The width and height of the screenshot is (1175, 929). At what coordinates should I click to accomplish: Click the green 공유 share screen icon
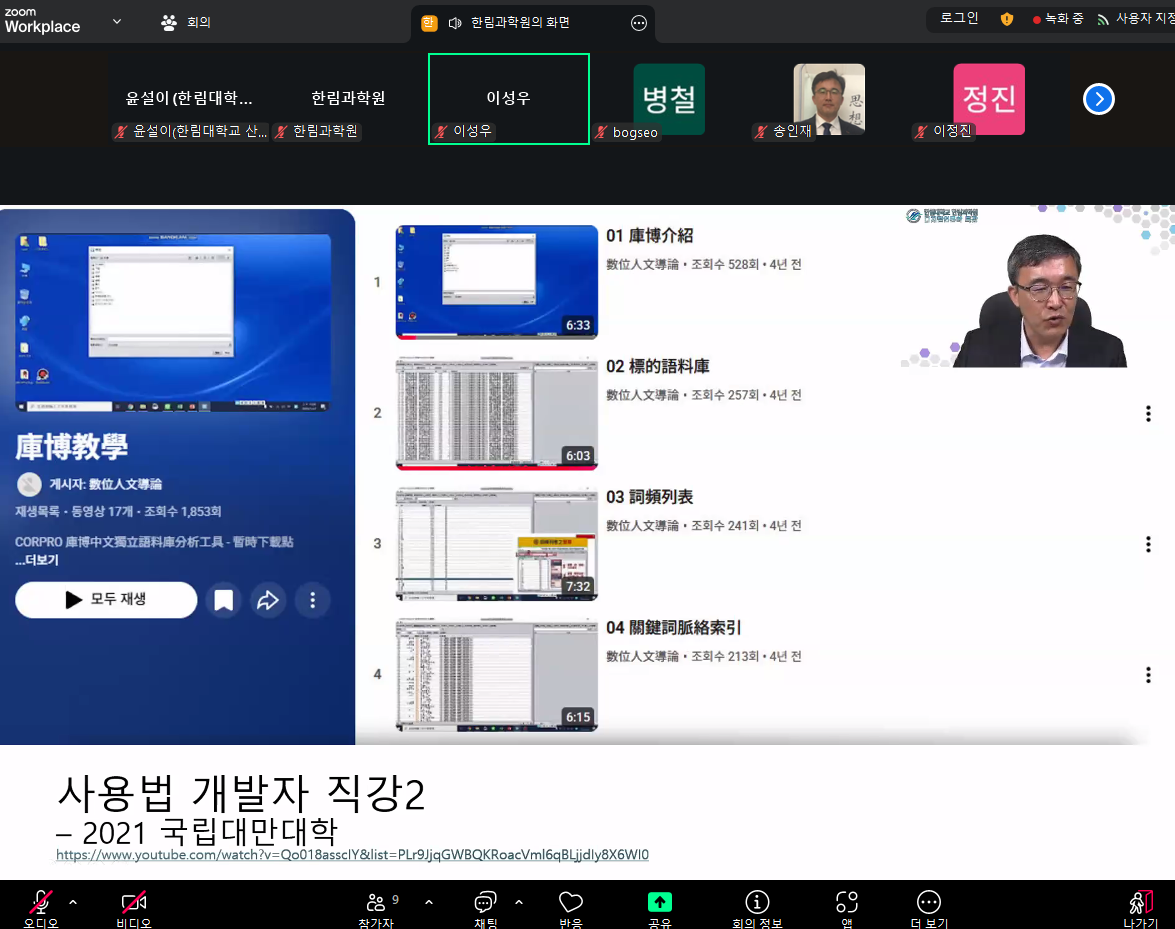pos(659,903)
